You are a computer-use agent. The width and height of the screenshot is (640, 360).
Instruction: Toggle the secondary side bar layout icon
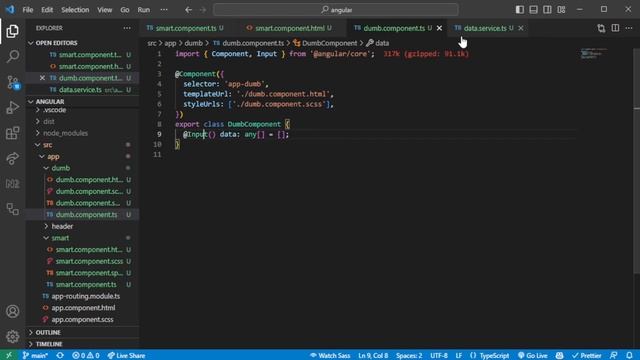coord(547,10)
